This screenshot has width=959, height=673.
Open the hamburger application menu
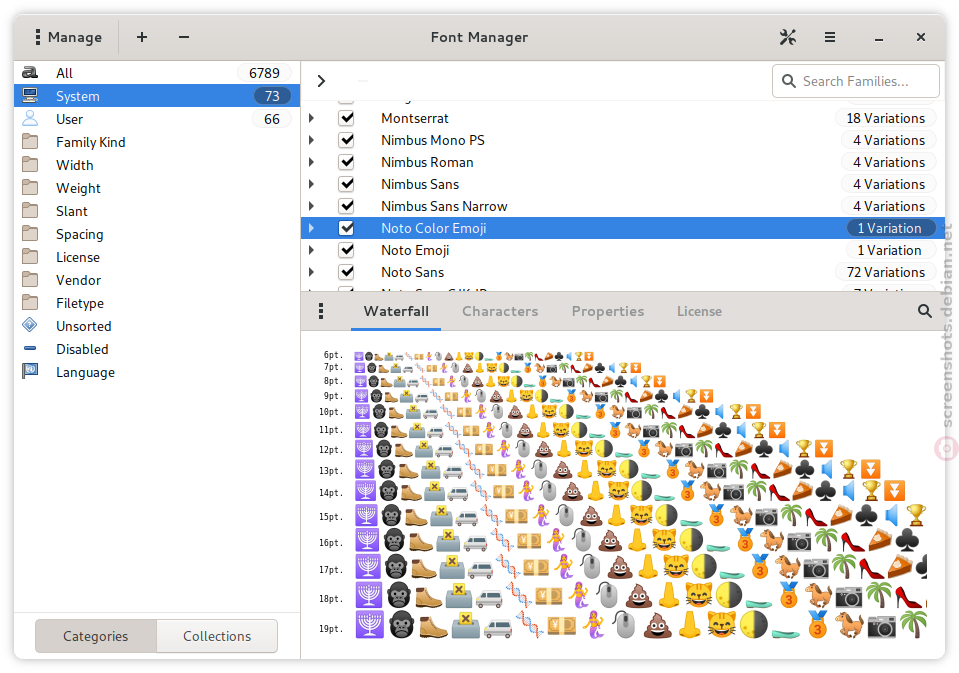click(830, 37)
